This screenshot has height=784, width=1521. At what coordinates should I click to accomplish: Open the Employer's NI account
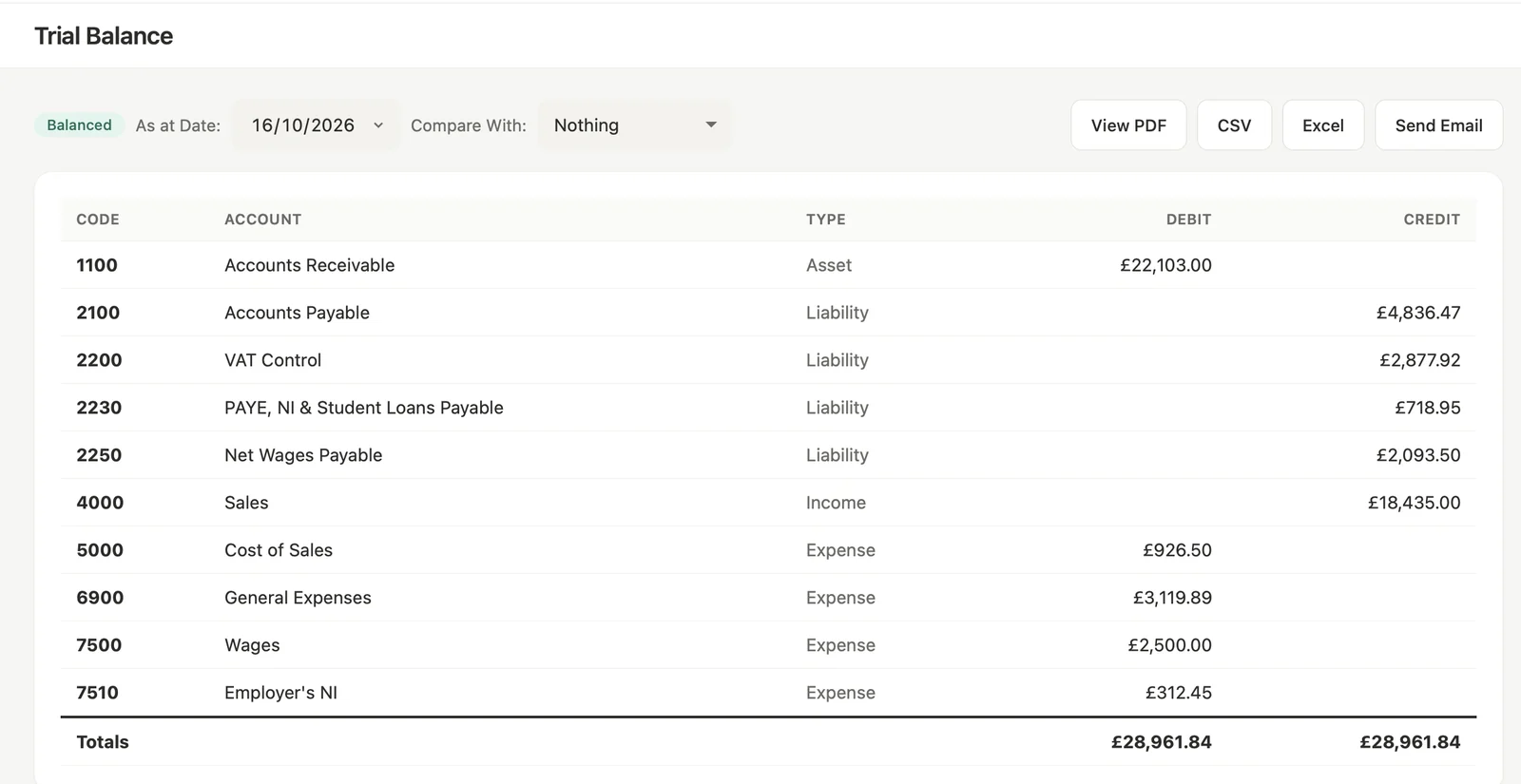click(x=280, y=693)
